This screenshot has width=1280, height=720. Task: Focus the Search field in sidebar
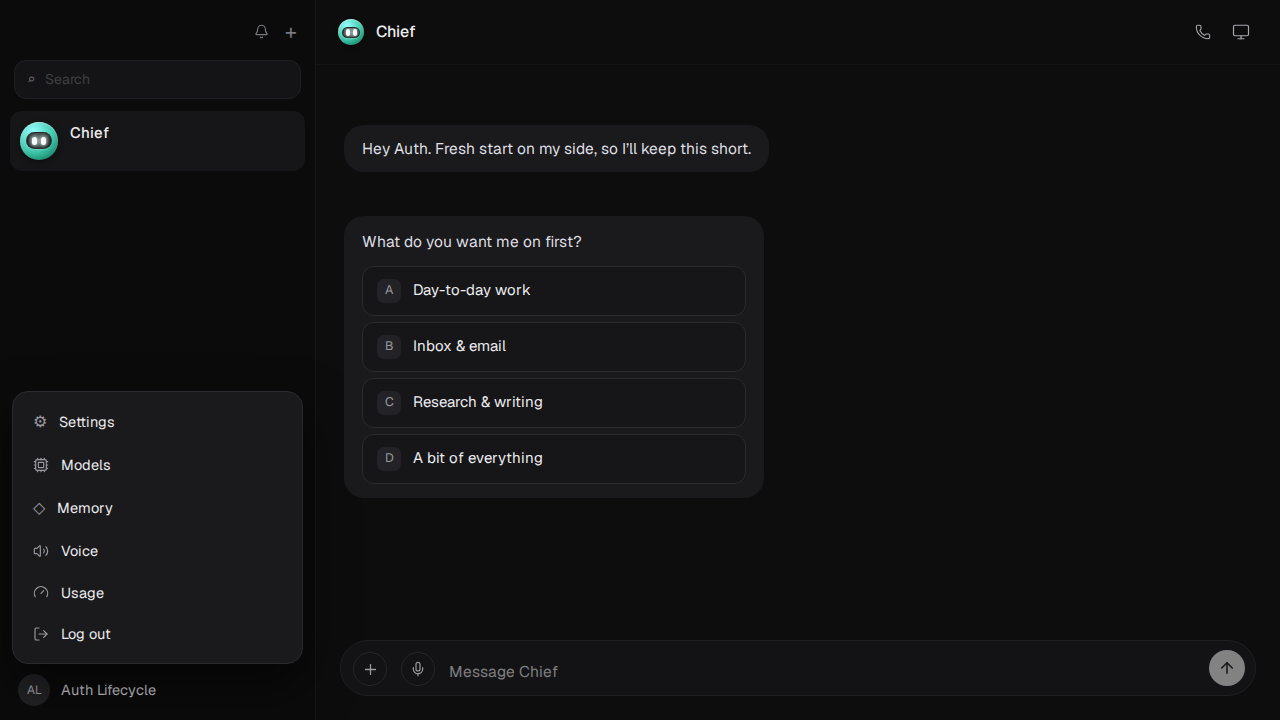click(157, 79)
